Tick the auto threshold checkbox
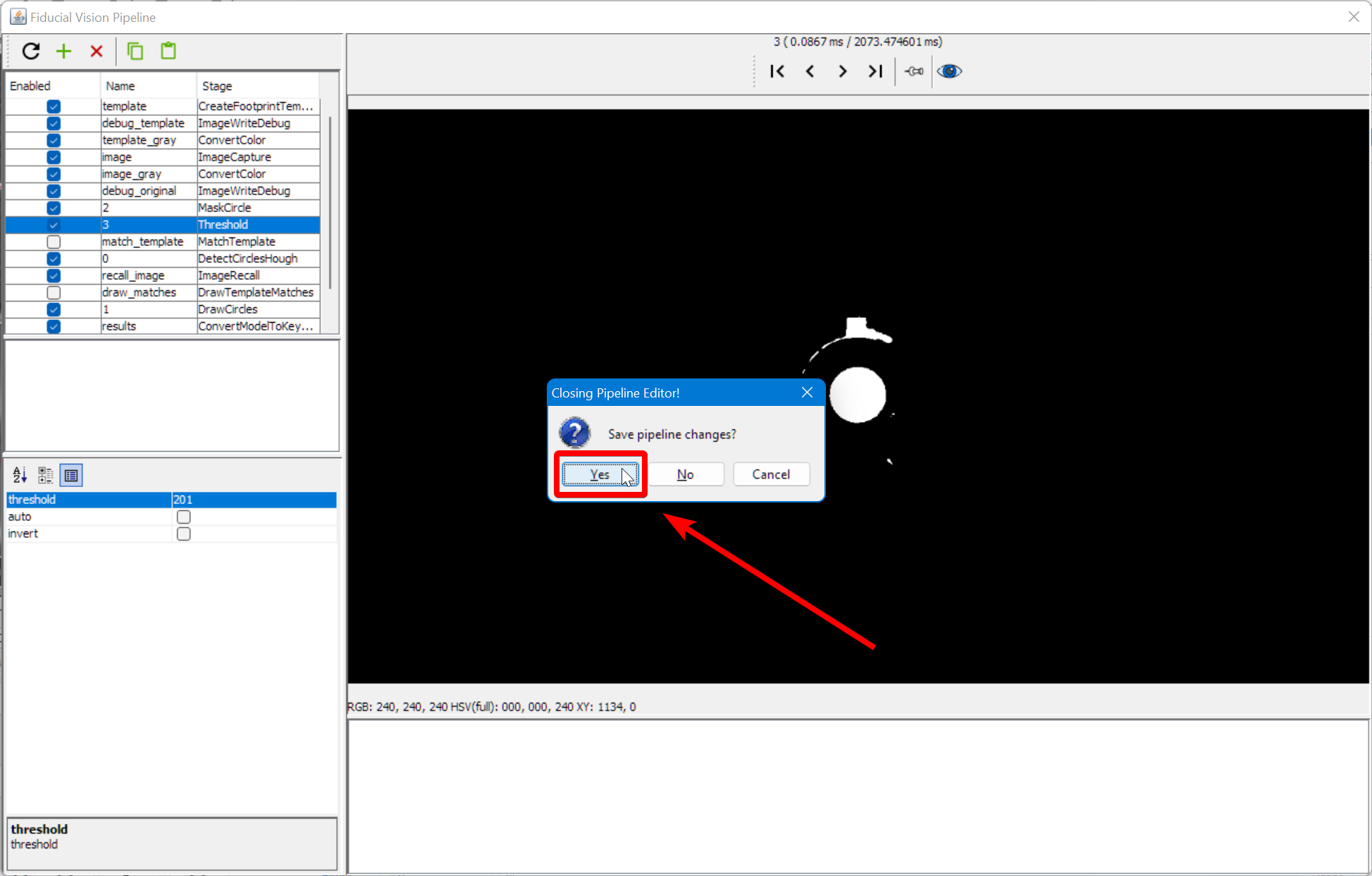 (x=184, y=517)
